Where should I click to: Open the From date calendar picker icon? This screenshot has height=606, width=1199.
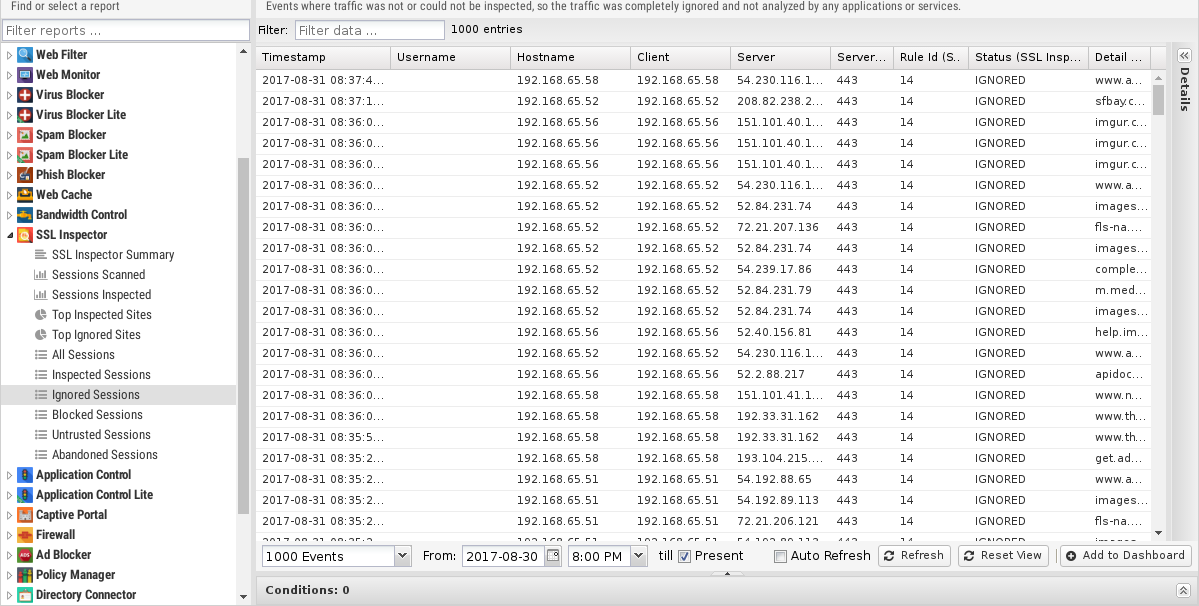553,556
